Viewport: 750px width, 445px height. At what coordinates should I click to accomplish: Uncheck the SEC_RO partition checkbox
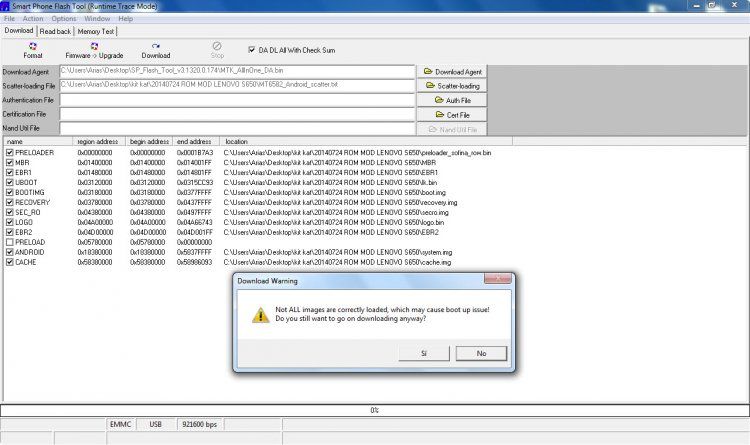click(x=10, y=212)
